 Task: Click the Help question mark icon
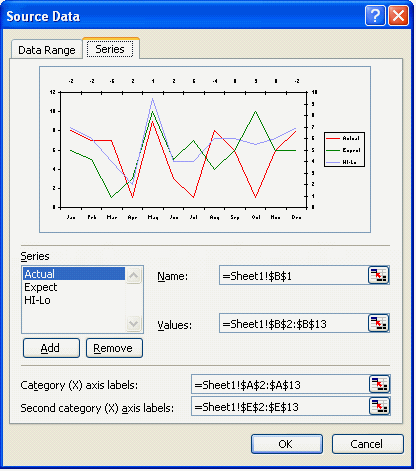click(x=375, y=15)
